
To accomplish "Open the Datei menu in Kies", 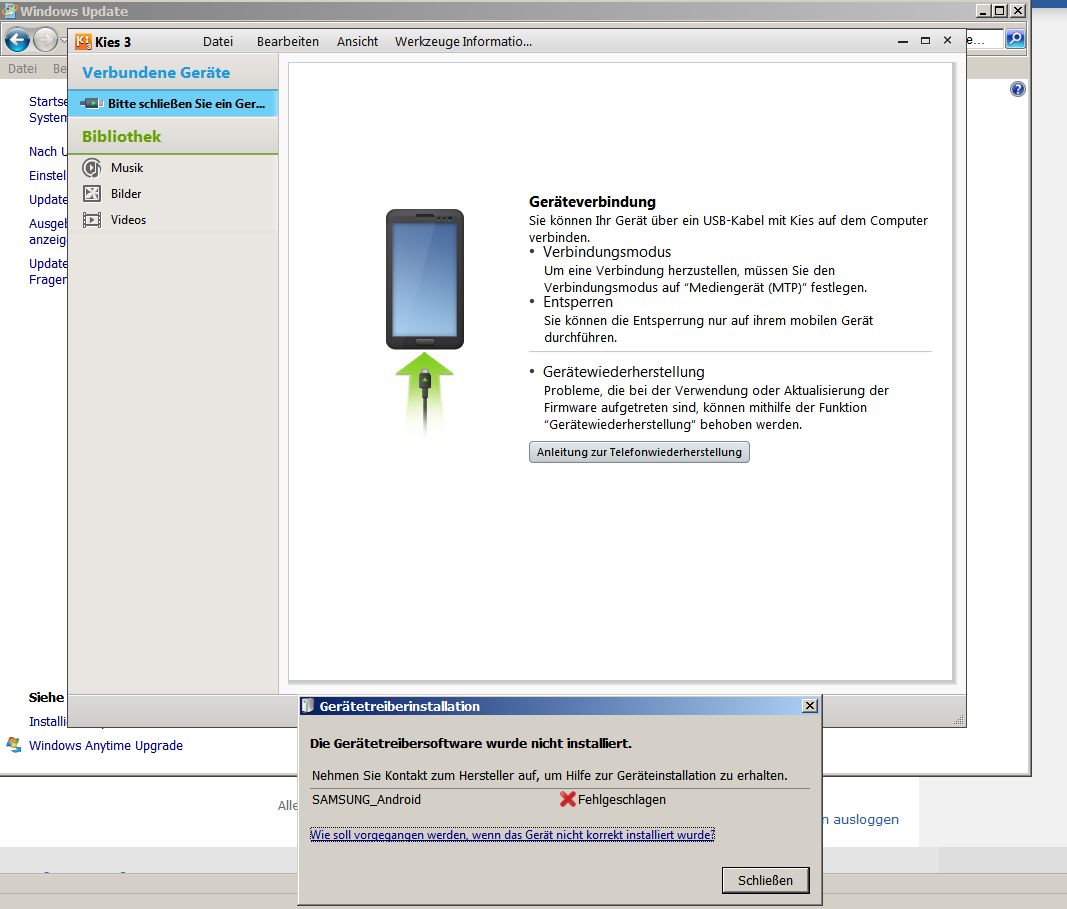I will (x=218, y=42).
